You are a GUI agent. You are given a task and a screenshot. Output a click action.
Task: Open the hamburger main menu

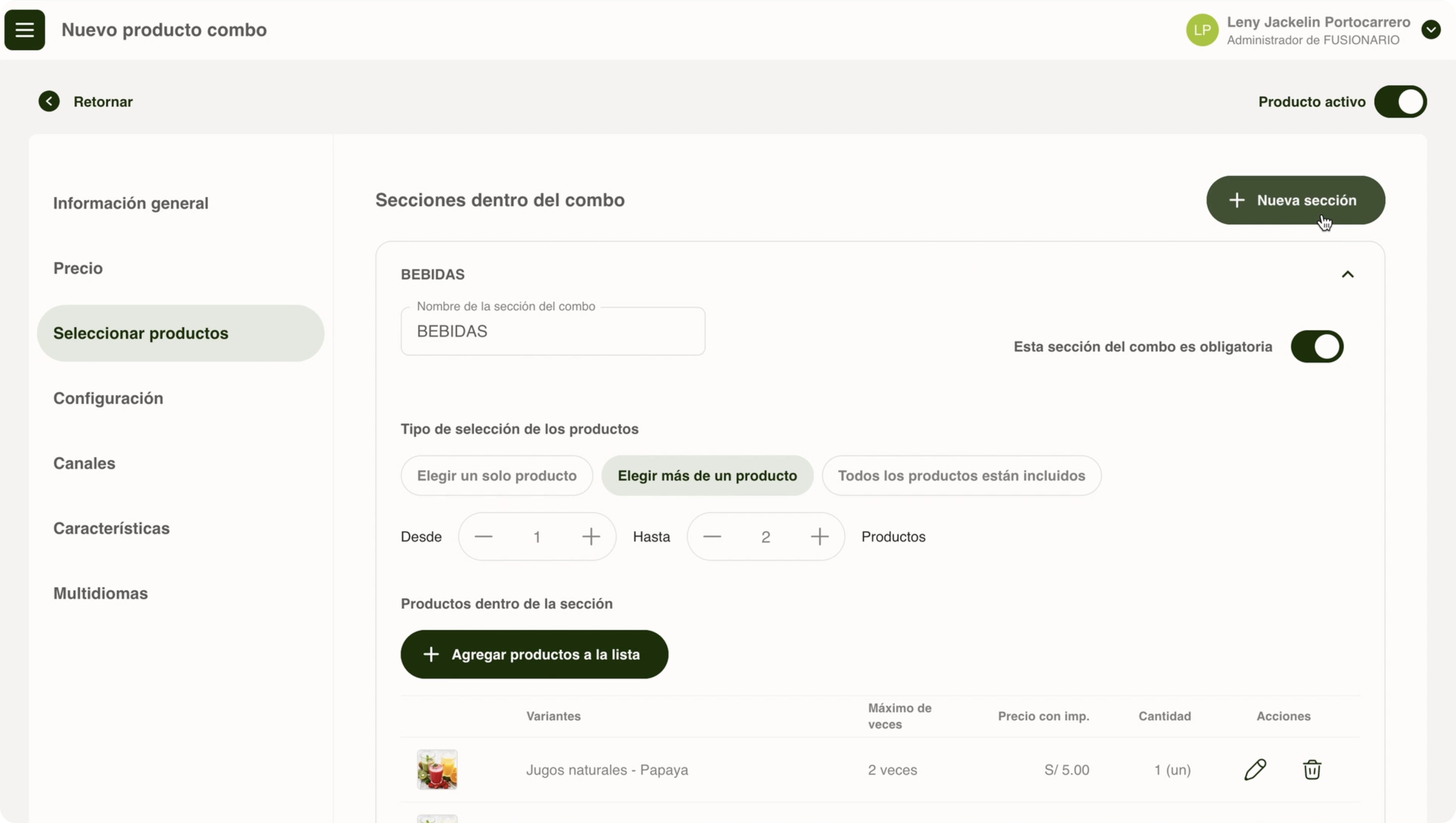[24, 30]
